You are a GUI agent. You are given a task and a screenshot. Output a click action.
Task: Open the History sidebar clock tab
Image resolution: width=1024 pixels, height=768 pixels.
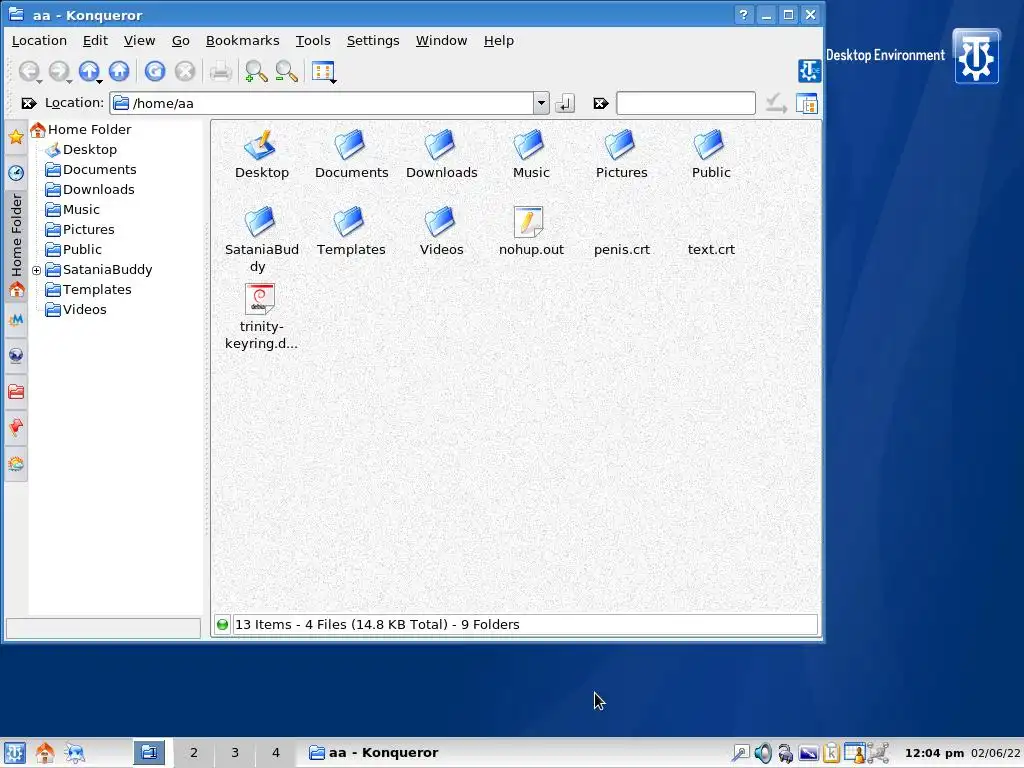point(16,172)
